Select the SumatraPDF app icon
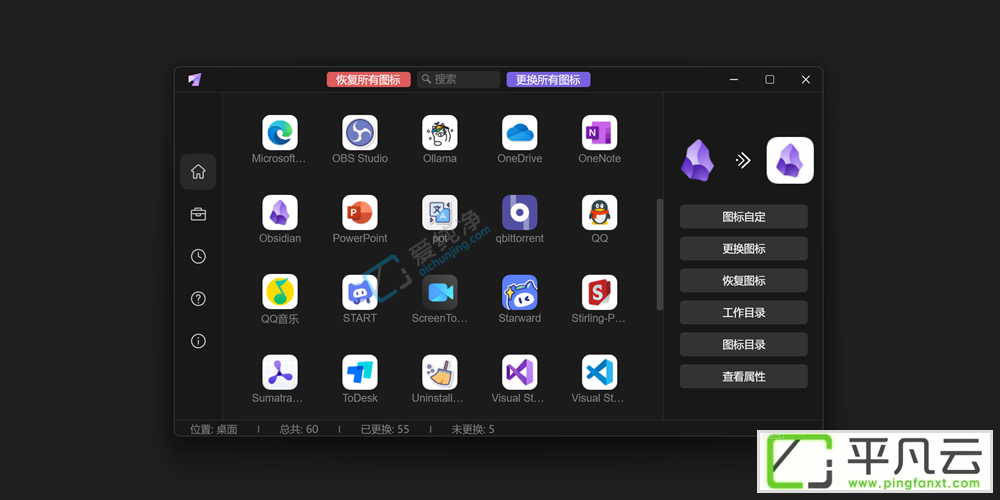This screenshot has height=500, width=1000. [280, 372]
